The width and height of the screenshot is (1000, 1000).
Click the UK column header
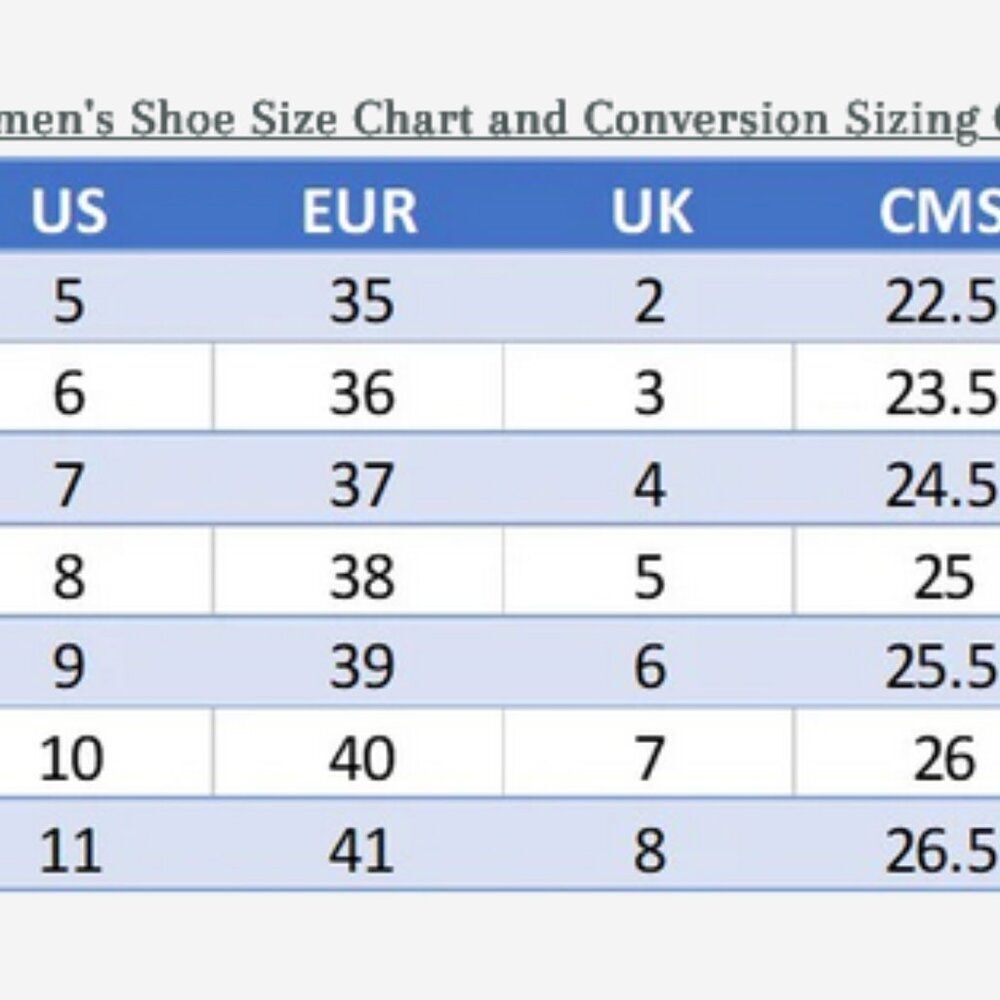651,210
